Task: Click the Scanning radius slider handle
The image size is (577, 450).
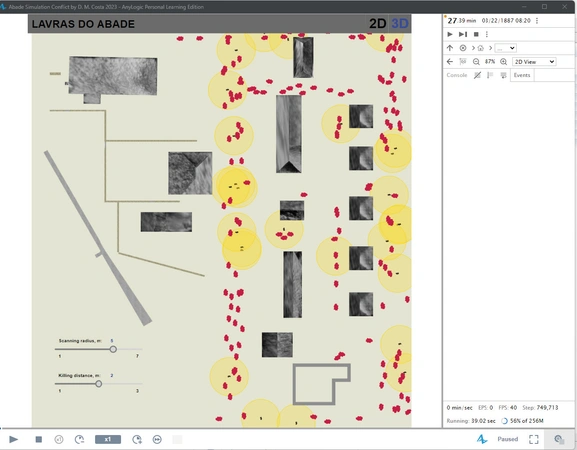Action: point(113,349)
